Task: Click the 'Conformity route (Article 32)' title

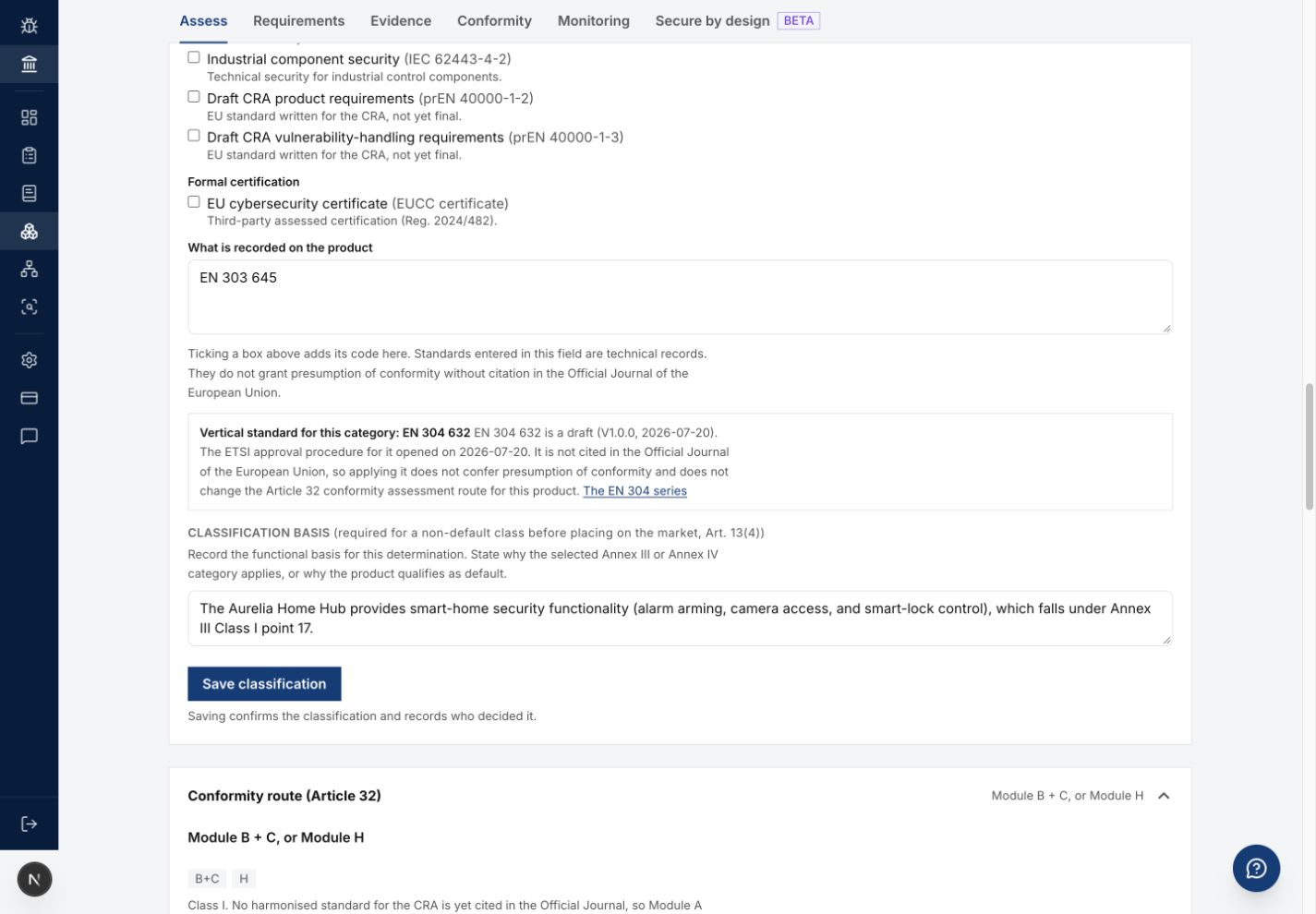Action: pyautogui.click(x=284, y=796)
